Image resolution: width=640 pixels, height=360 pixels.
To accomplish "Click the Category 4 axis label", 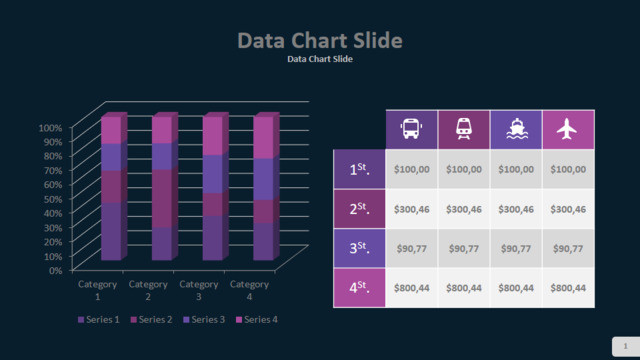I will [x=249, y=290].
